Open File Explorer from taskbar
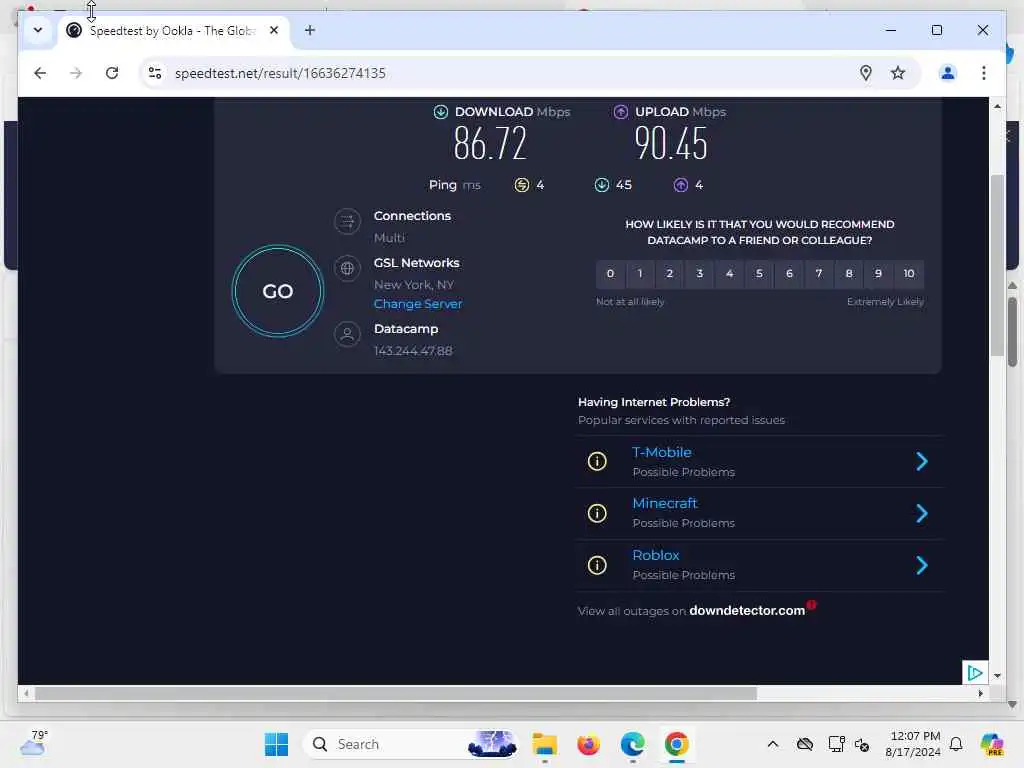The image size is (1024, 768). click(x=544, y=744)
